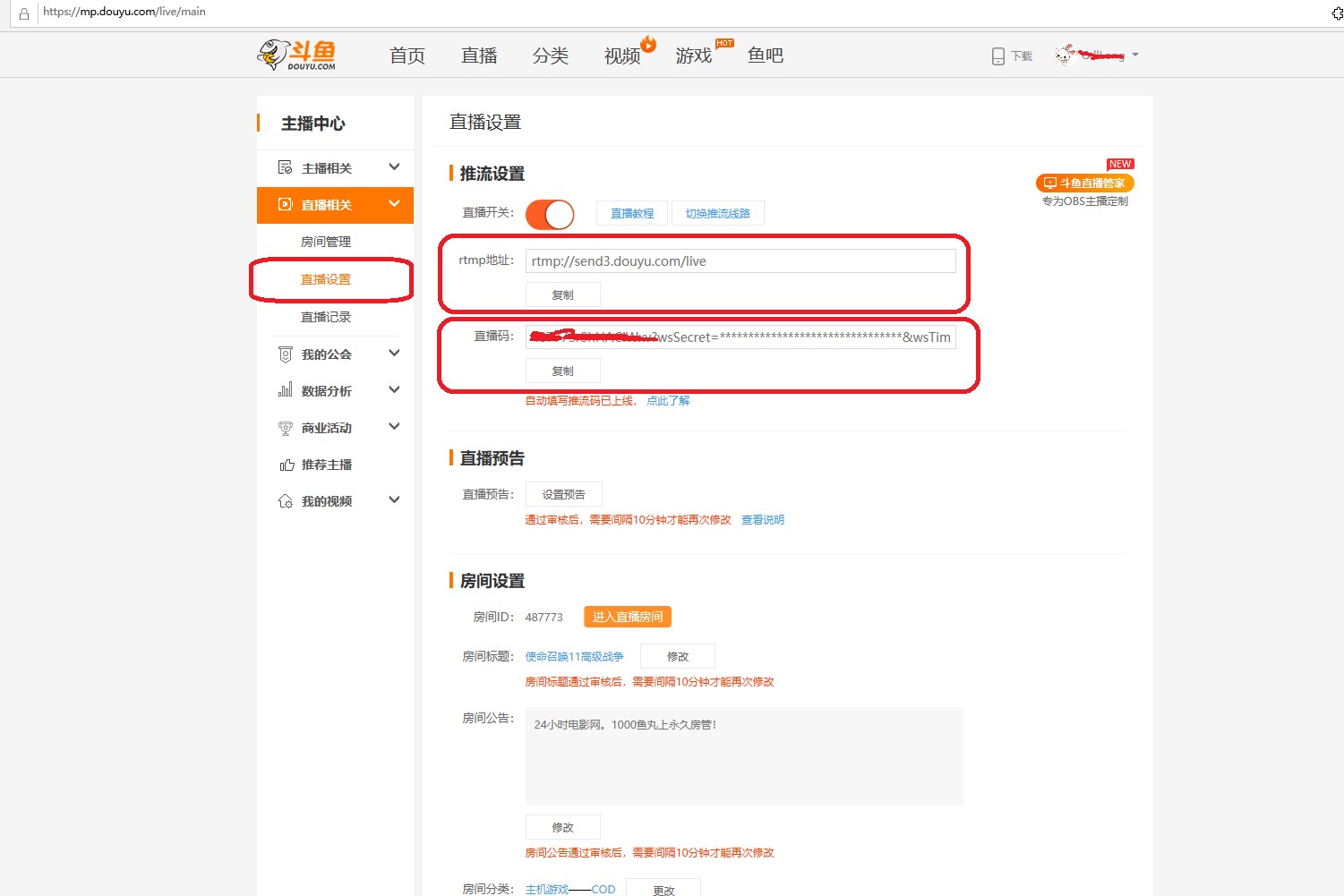Open the 使命召唤11高级战争 title link

click(574, 657)
